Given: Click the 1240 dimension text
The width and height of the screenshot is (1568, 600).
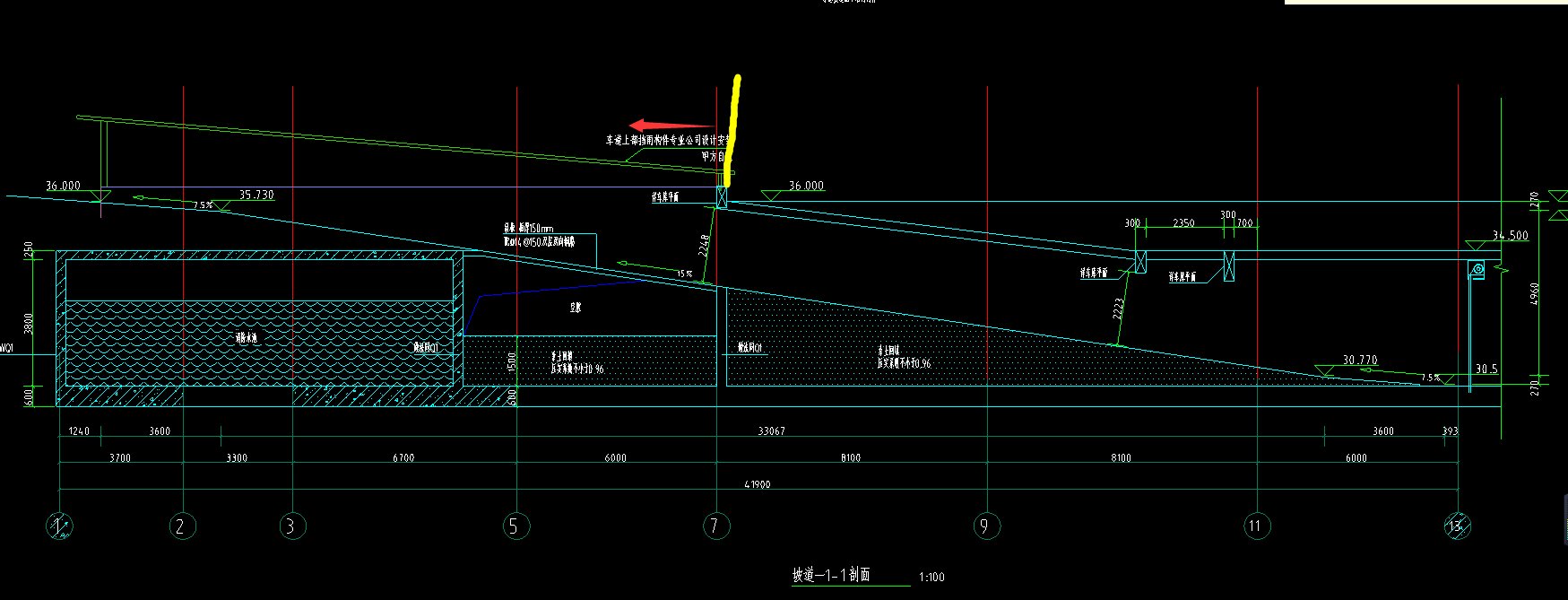Looking at the screenshot, I should point(79,431).
